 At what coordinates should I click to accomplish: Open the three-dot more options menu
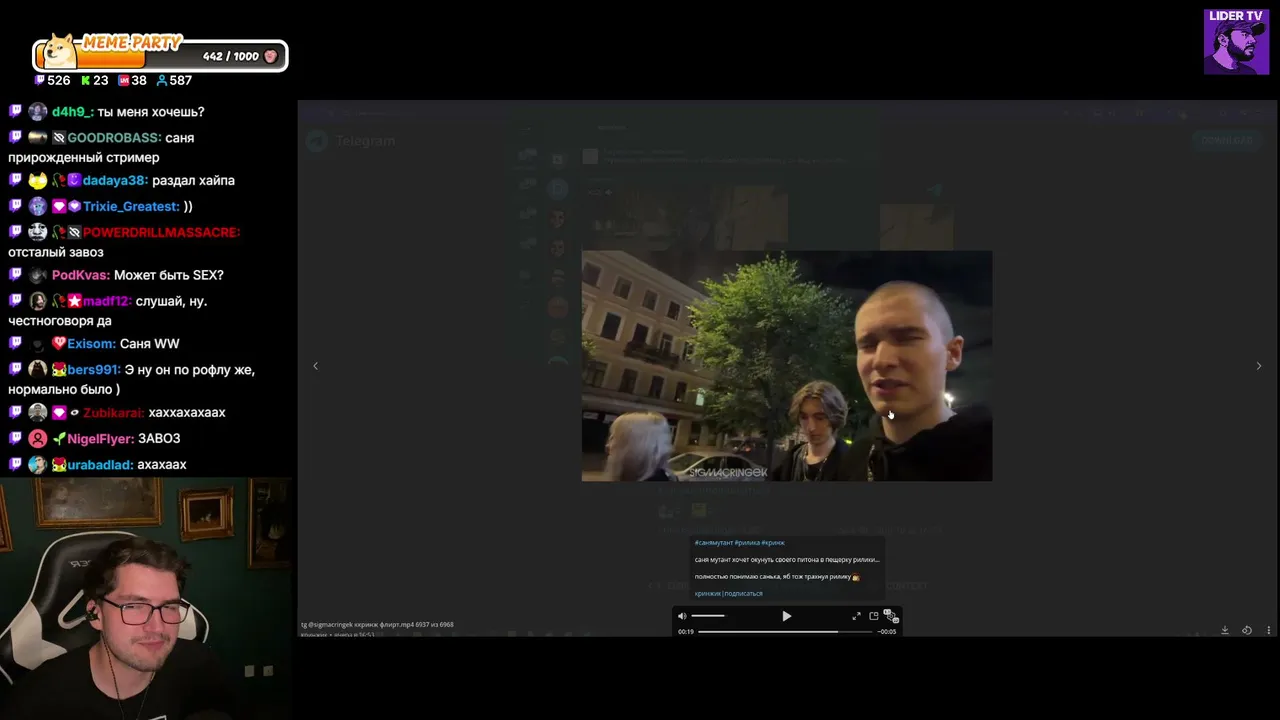pyautogui.click(x=1269, y=630)
